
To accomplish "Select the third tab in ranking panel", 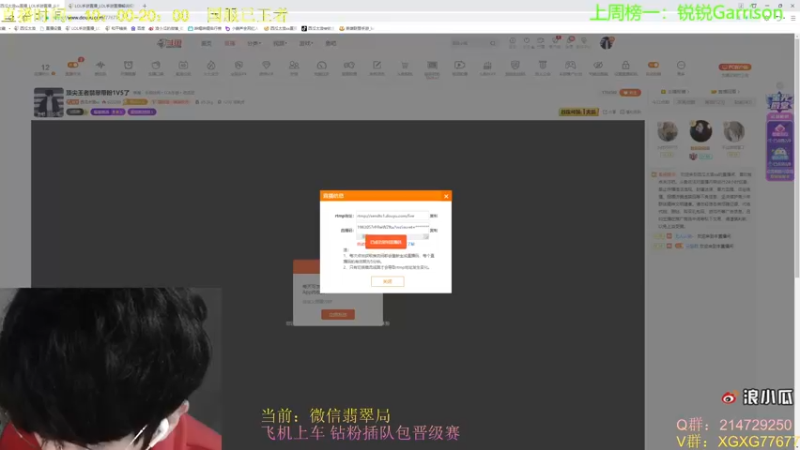I will 714,102.
